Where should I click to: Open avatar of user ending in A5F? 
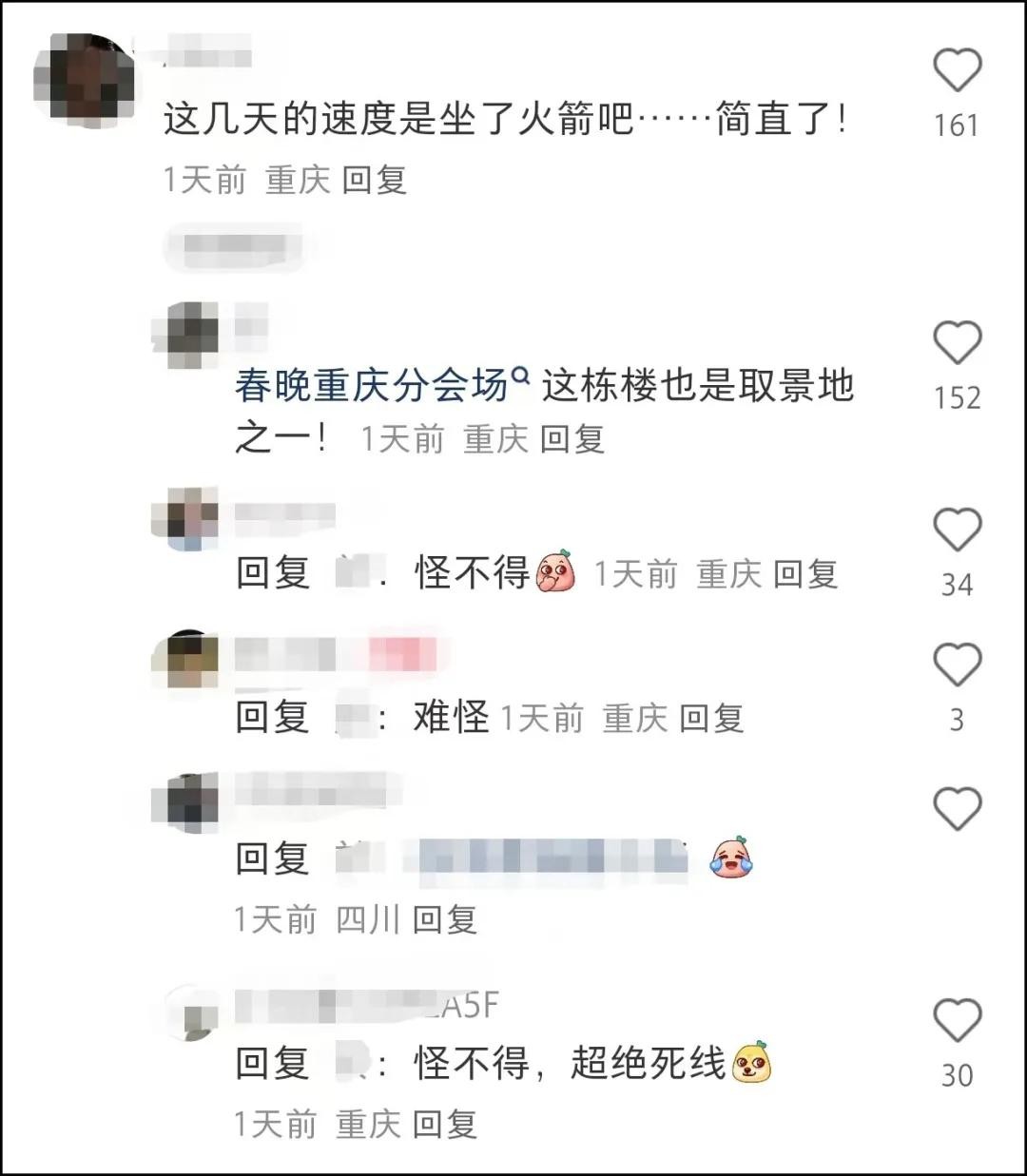(193, 1015)
